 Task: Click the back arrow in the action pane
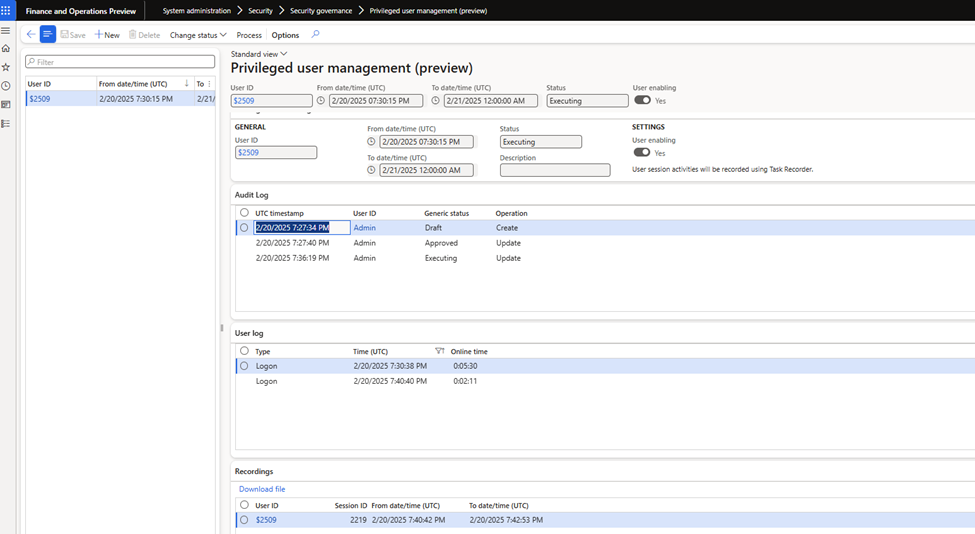click(31, 34)
